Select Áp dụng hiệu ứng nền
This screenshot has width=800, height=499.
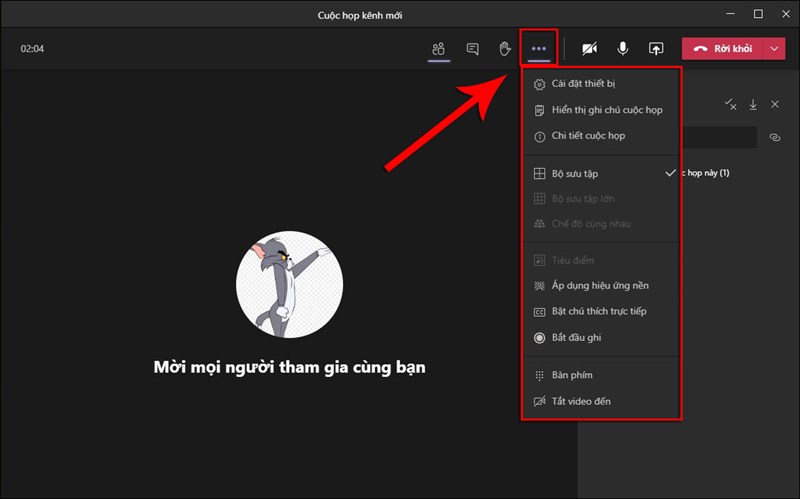[602, 286]
